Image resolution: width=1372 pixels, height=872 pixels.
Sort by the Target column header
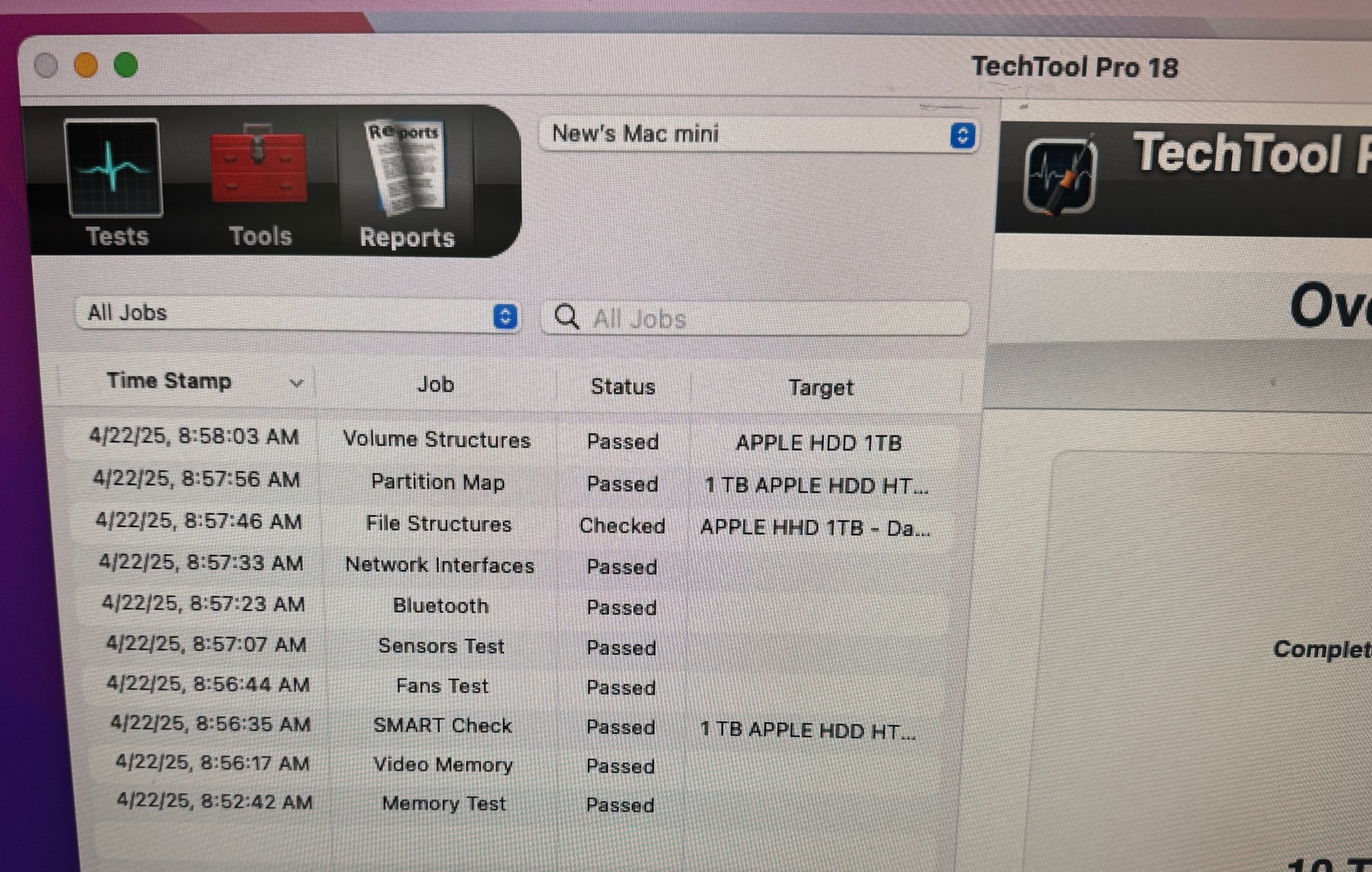pyautogui.click(x=820, y=388)
